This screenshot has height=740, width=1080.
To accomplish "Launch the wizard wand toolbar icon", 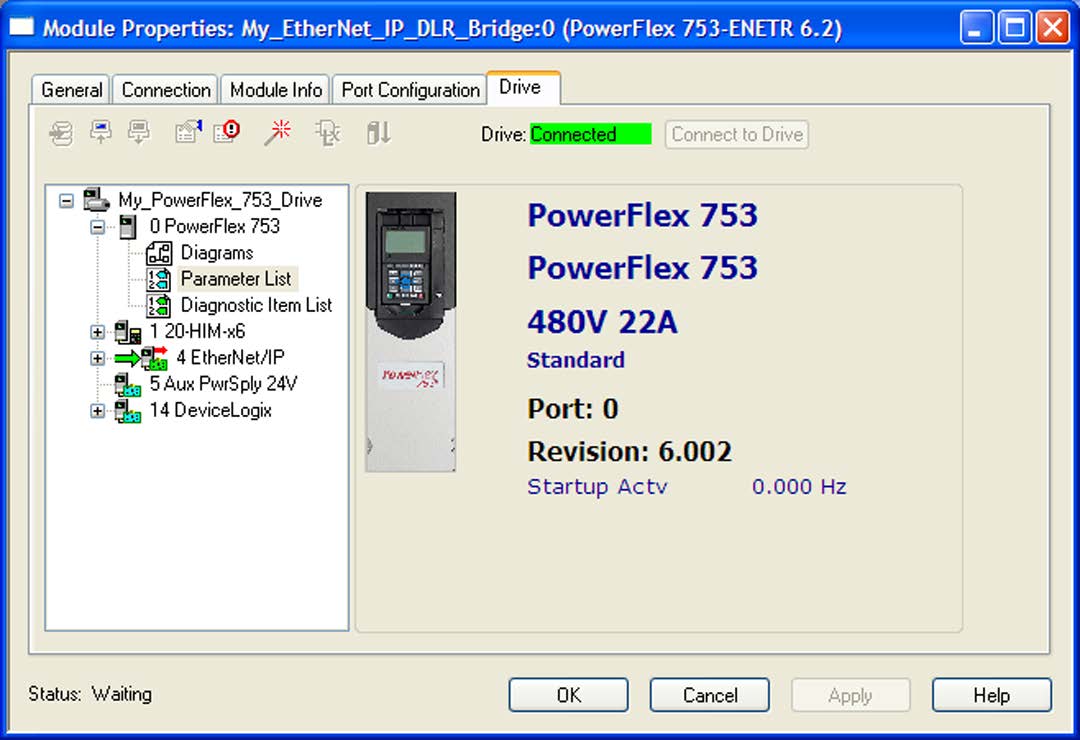I will (278, 132).
